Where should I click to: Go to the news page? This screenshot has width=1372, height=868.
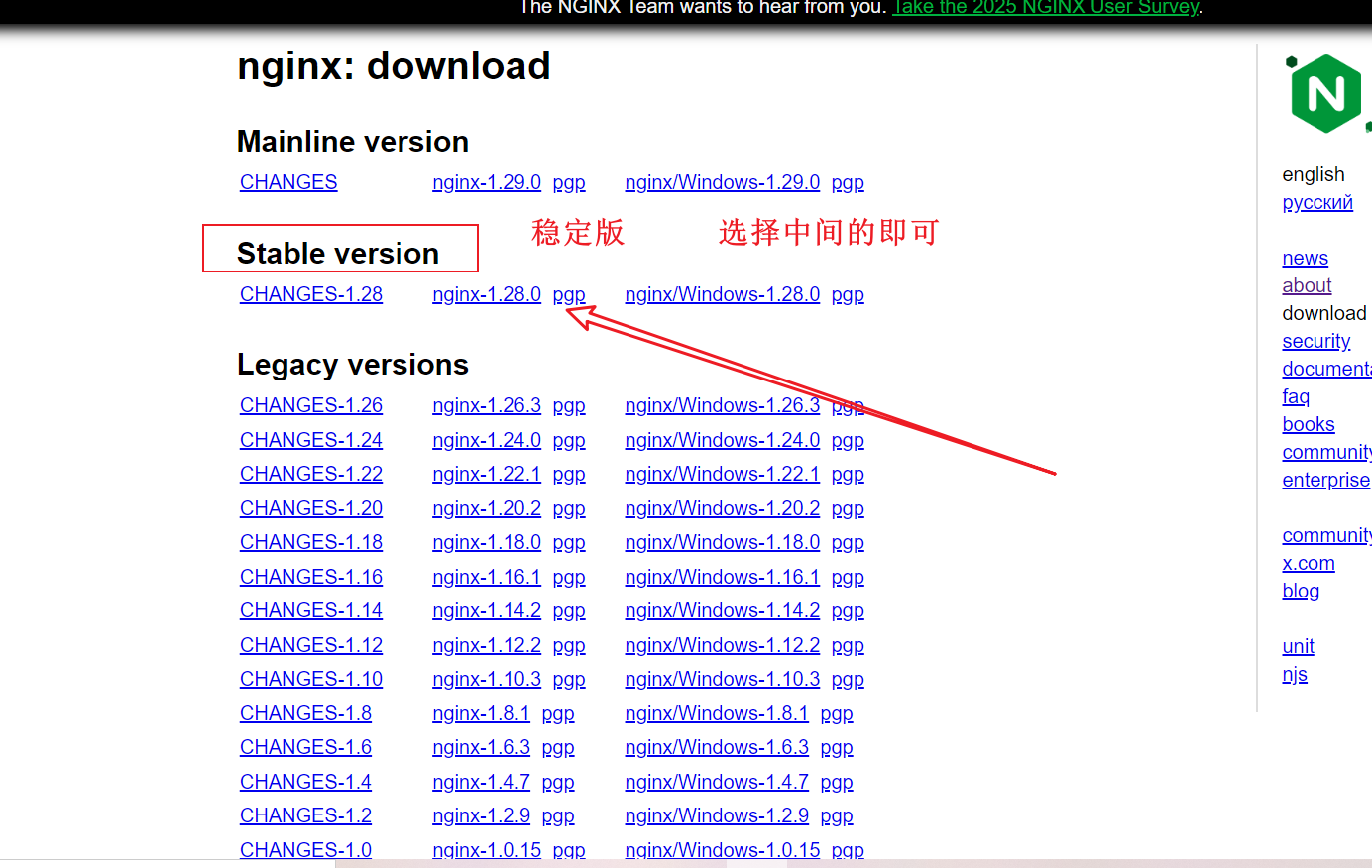coord(1305,258)
